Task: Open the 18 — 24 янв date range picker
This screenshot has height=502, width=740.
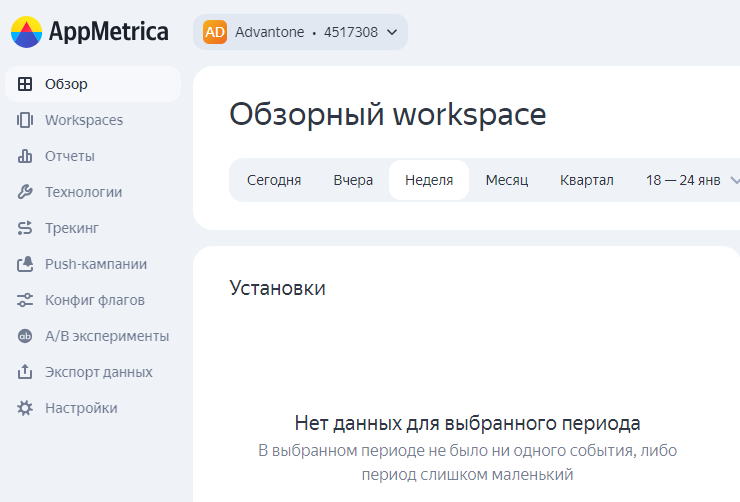Action: 692,180
